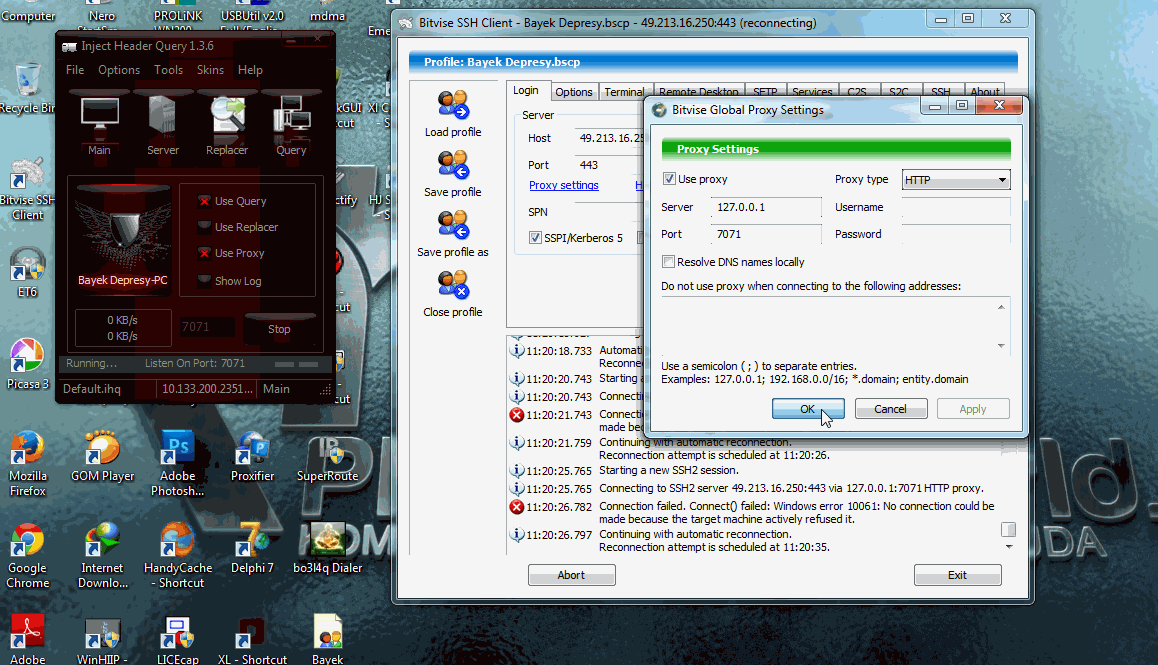Click the proxy Port field 7071
Image resolution: width=1158 pixels, height=665 pixels.
tap(766, 234)
